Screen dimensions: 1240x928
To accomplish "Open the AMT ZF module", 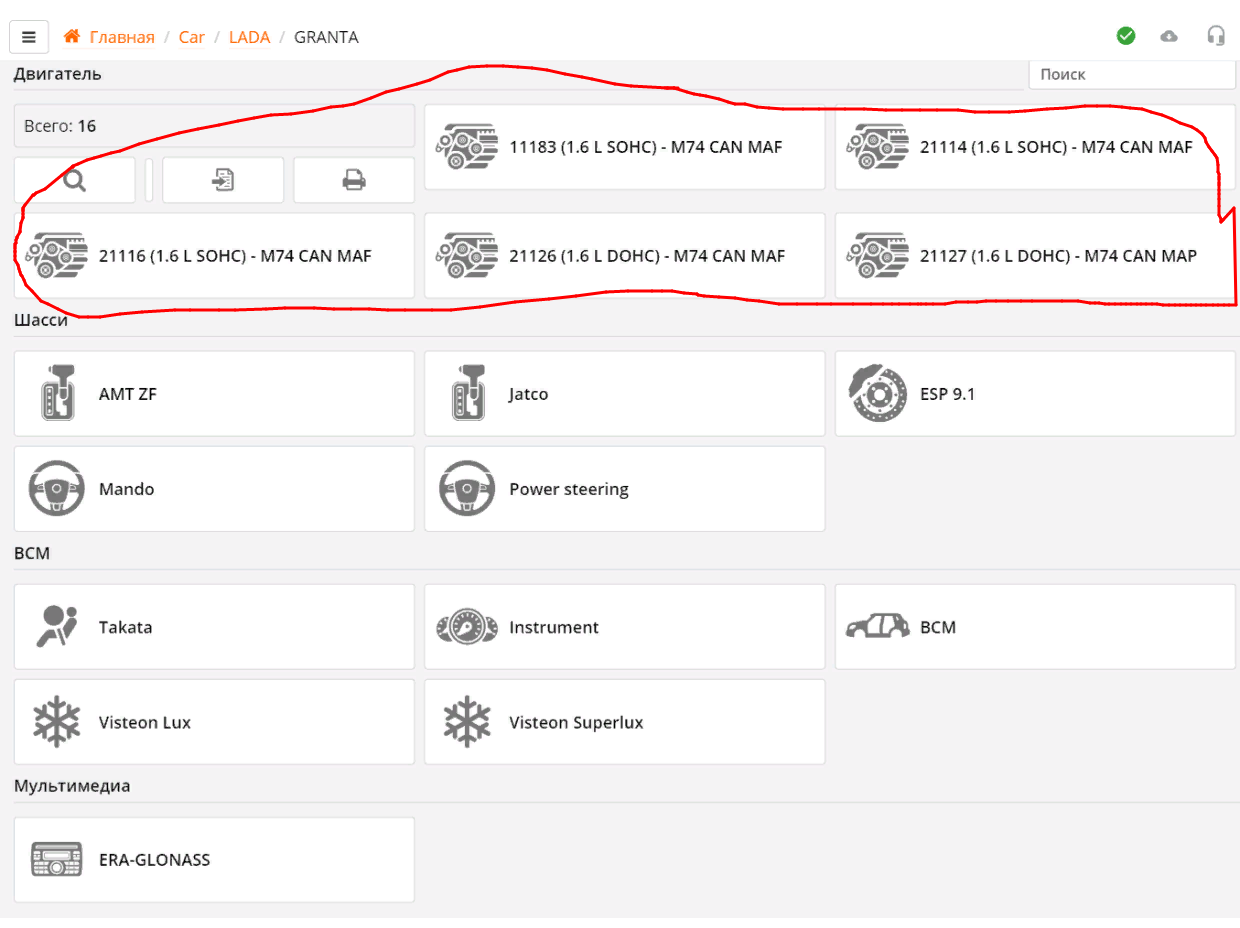I will coord(214,393).
